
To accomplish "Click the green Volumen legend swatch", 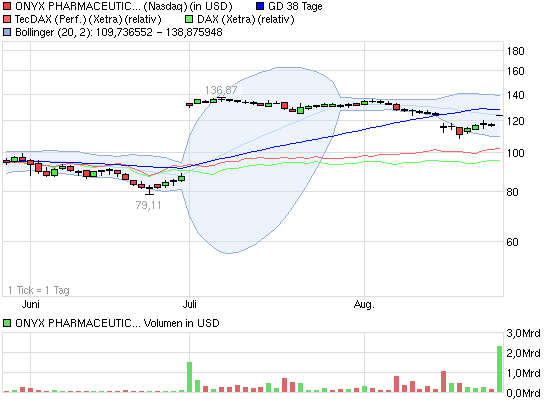I will pyautogui.click(x=7, y=323).
